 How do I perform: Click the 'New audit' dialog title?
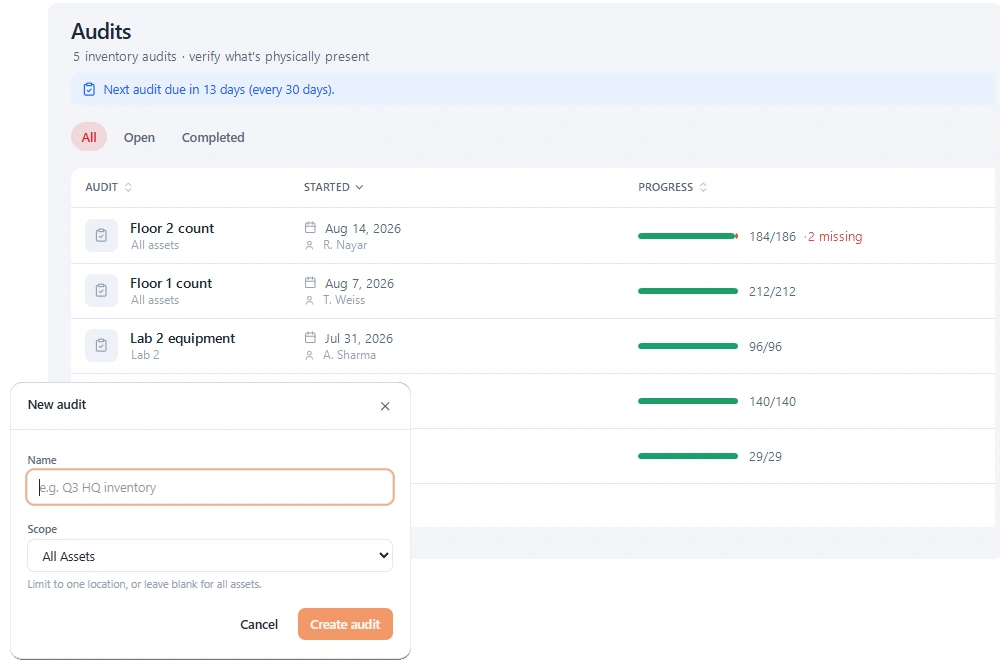pos(57,404)
